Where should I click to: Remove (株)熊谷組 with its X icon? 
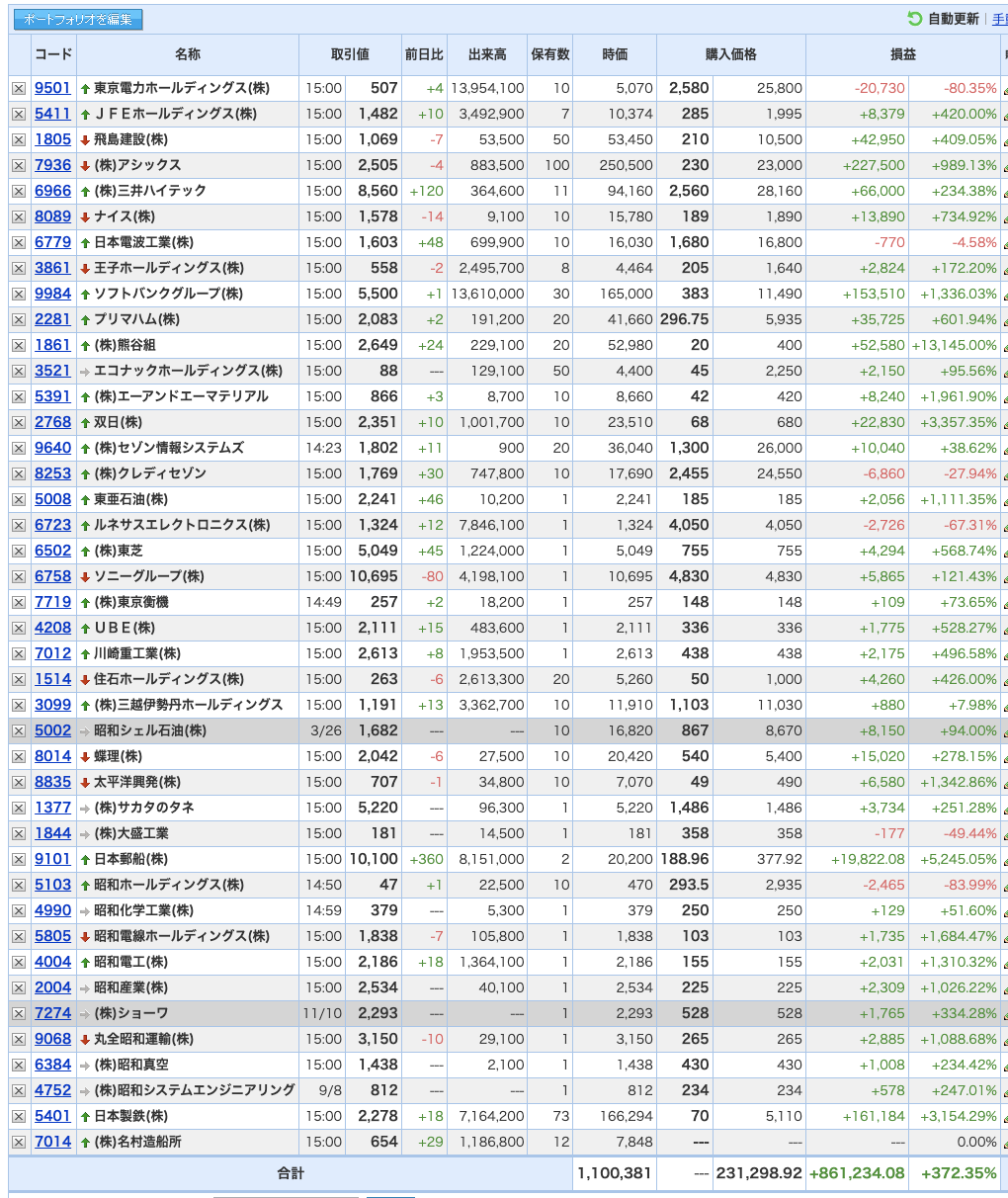tap(19, 345)
